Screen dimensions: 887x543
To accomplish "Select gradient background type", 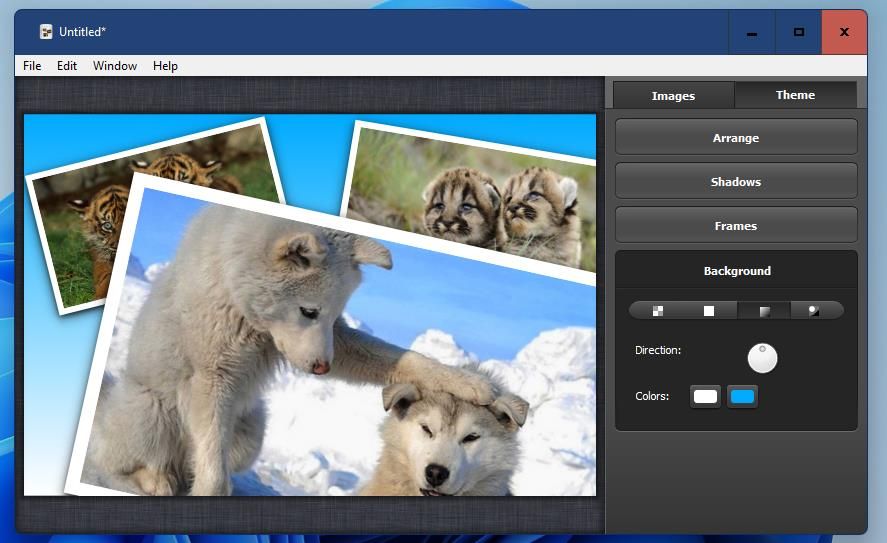I will point(764,311).
